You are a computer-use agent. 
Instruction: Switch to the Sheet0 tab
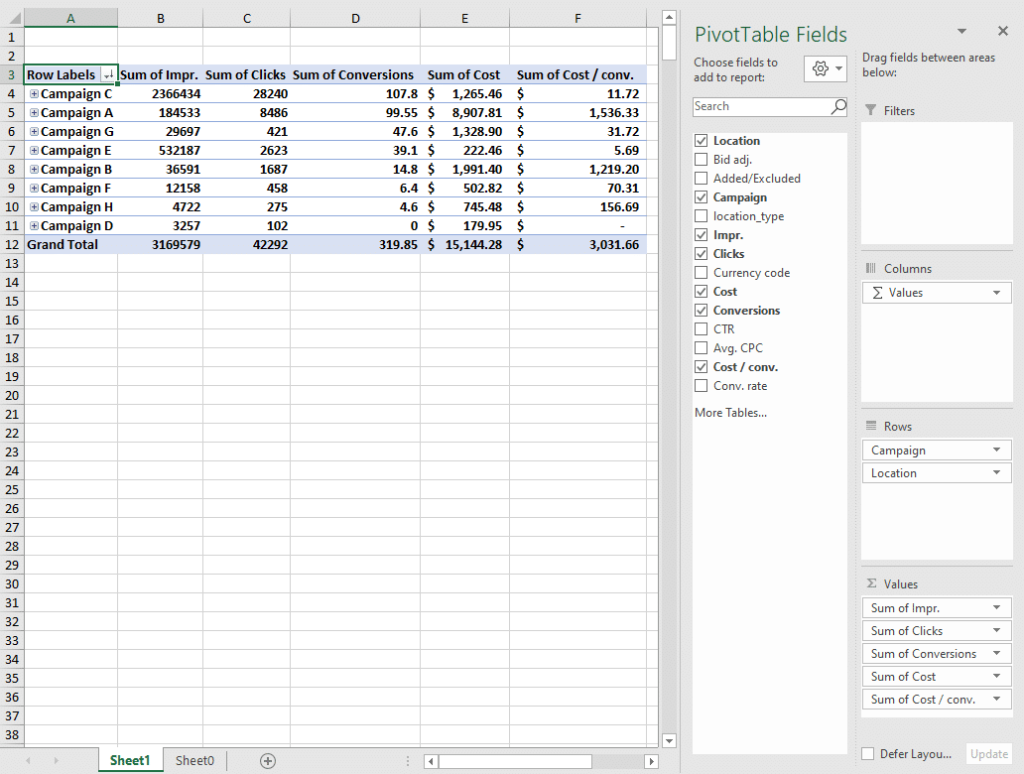[x=194, y=761]
